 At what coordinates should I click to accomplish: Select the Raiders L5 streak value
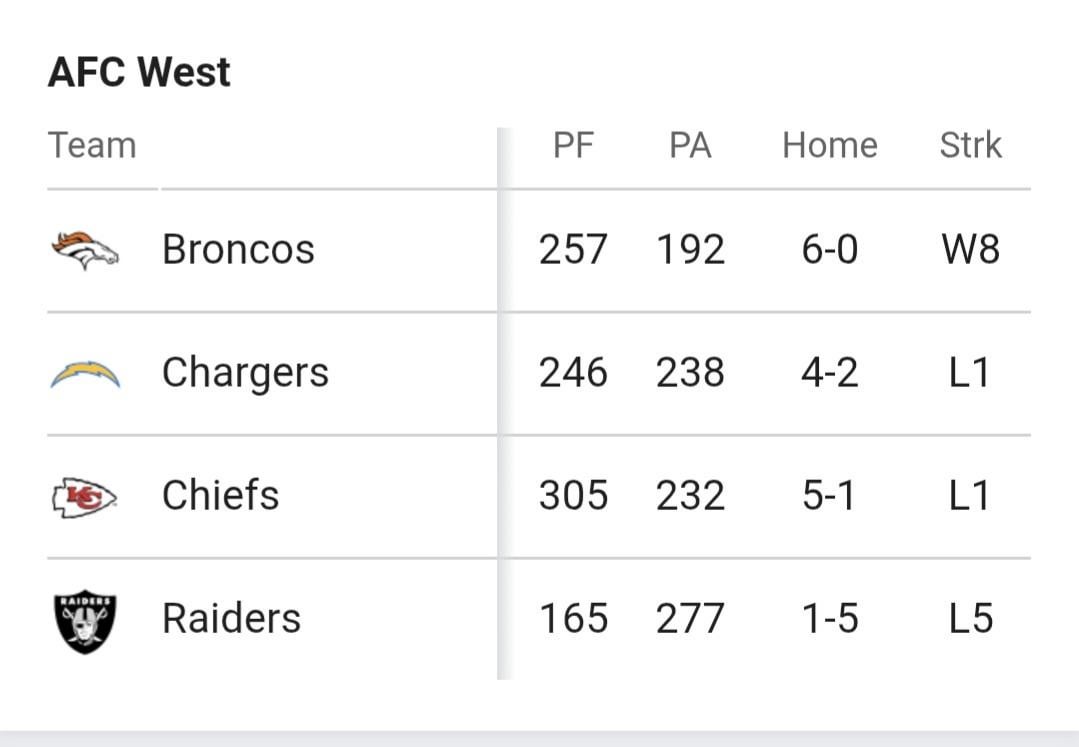[971, 617]
